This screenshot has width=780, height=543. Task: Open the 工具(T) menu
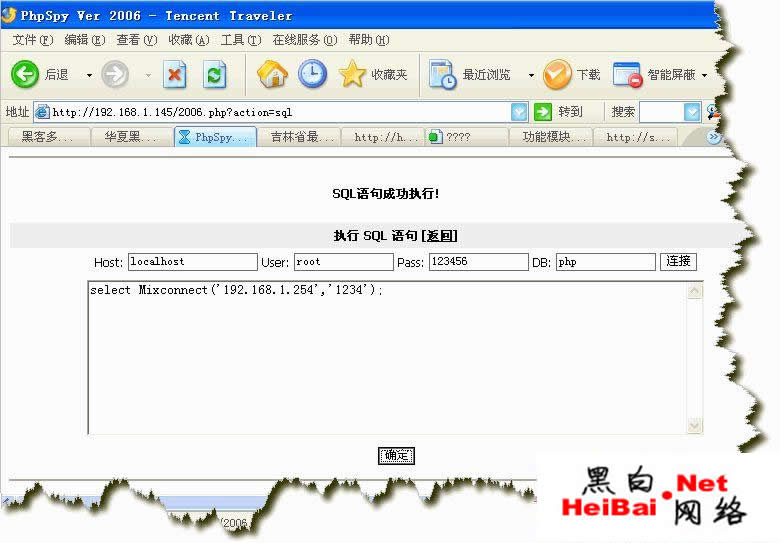pyautogui.click(x=241, y=40)
